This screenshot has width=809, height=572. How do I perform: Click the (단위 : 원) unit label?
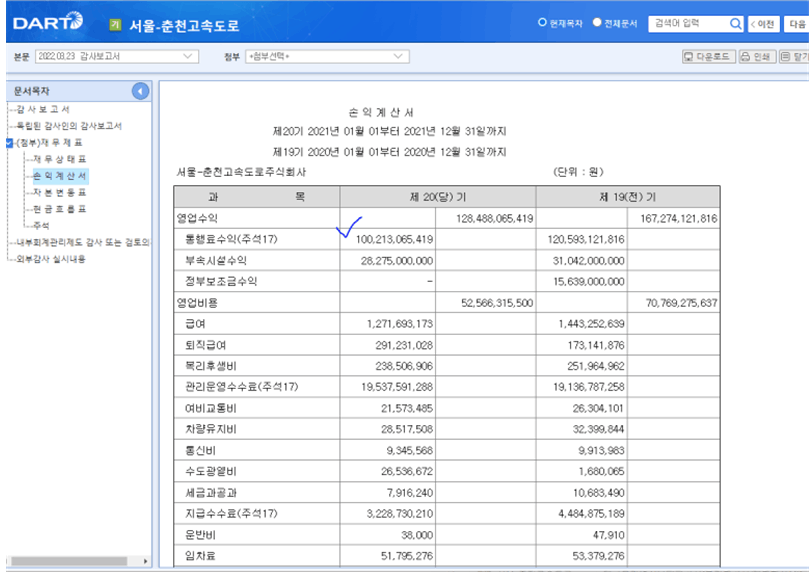[578, 172]
